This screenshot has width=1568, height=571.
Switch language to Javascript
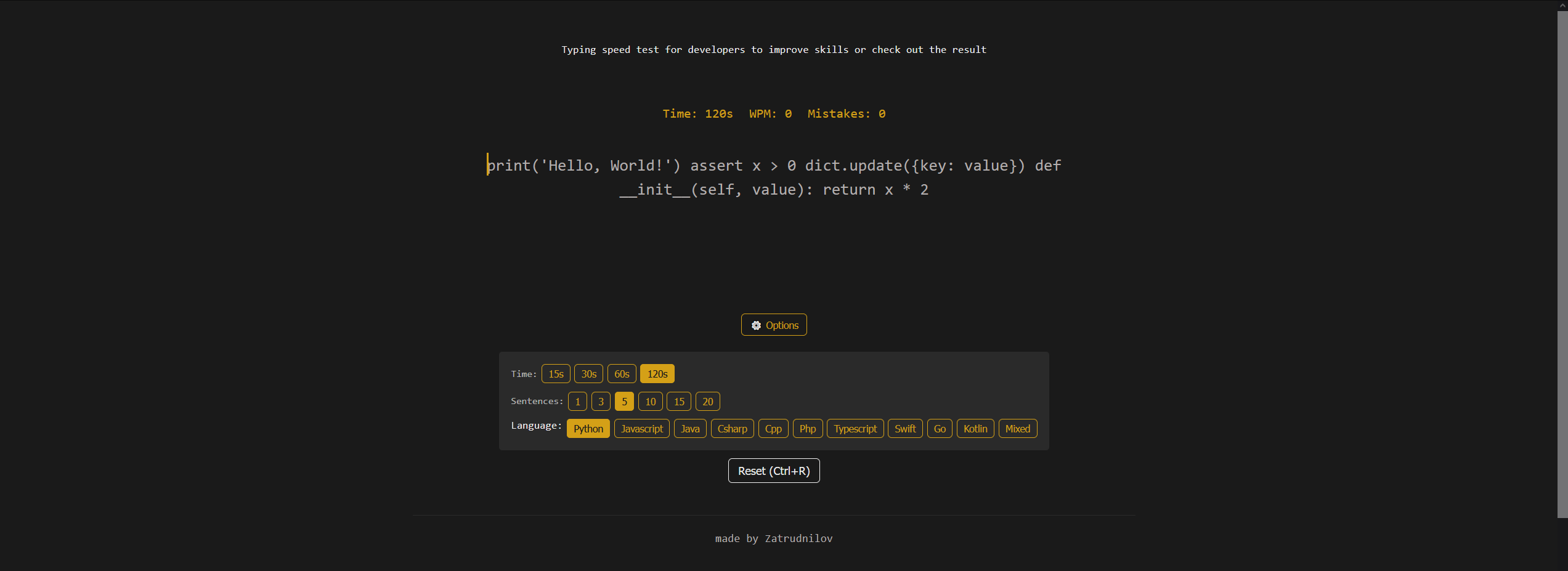tap(642, 429)
